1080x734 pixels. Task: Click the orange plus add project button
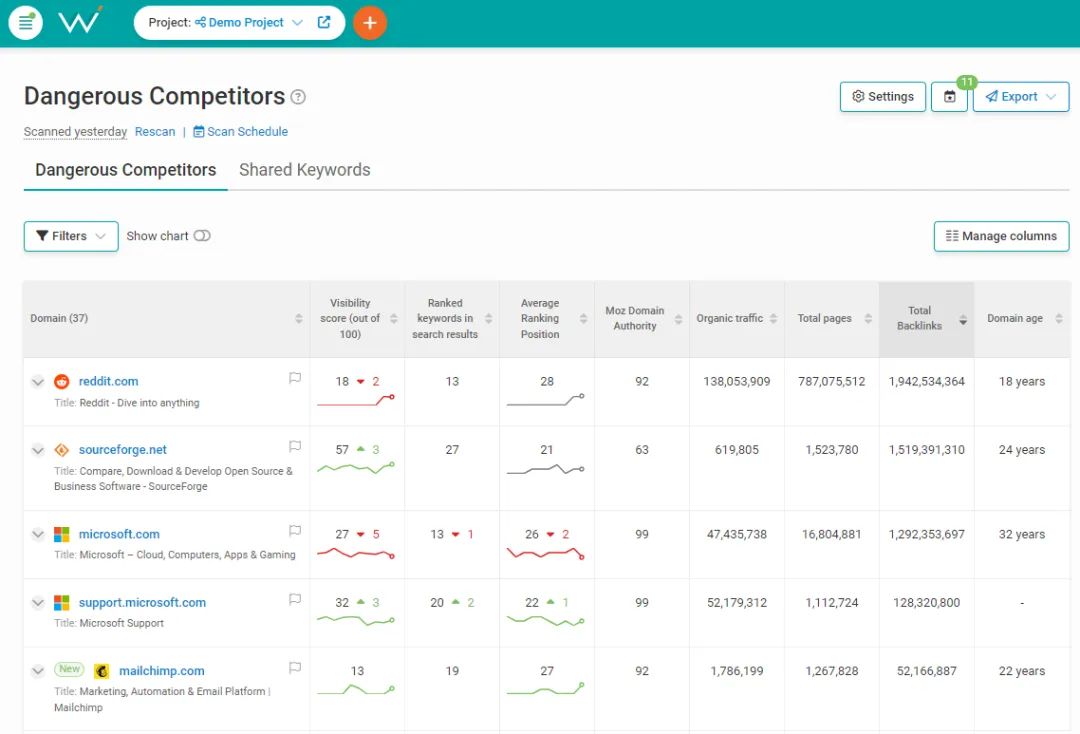[370, 22]
